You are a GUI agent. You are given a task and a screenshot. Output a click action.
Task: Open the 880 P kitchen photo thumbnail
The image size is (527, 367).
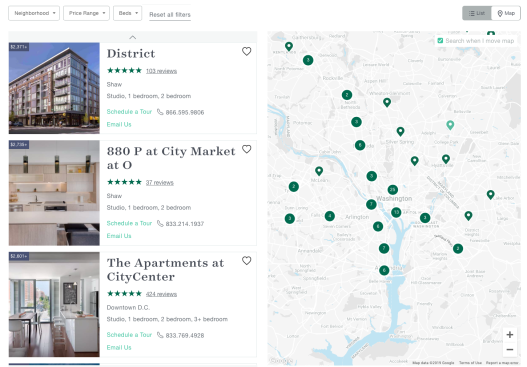pos(54,193)
